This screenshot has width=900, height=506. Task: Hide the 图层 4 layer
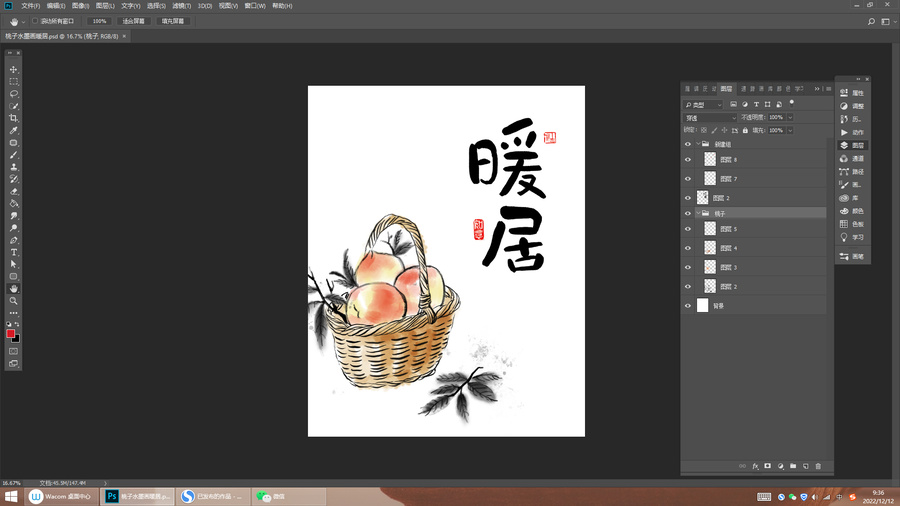point(688,248)
